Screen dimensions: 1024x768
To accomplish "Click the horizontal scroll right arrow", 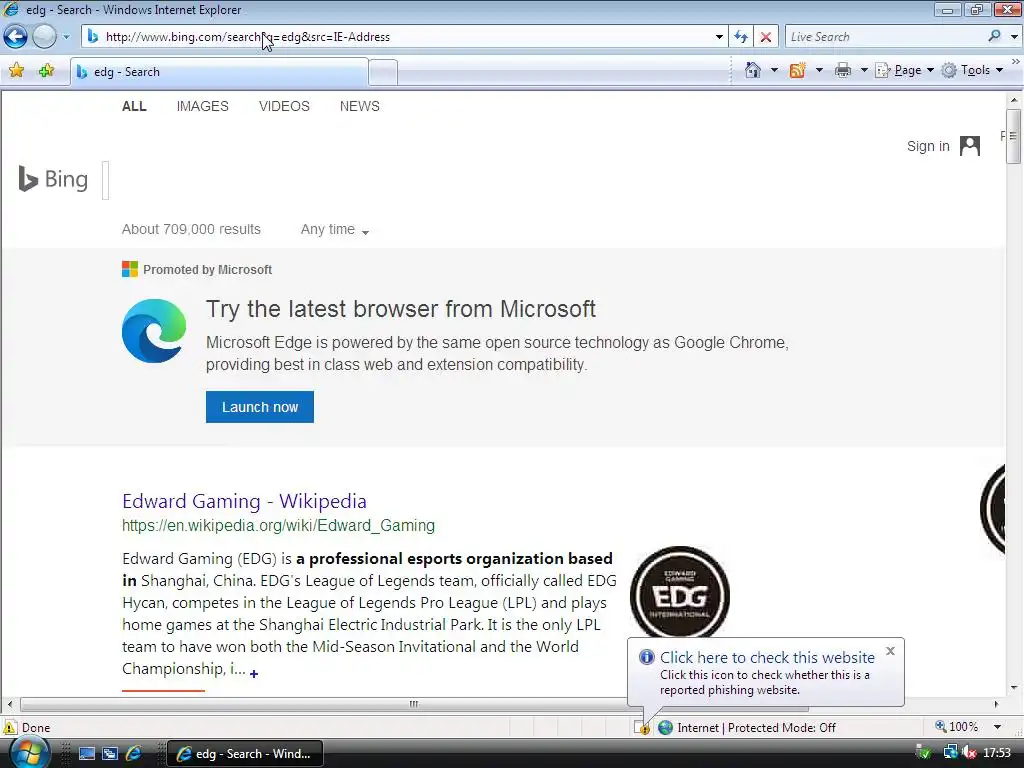I will coord(997,704).
